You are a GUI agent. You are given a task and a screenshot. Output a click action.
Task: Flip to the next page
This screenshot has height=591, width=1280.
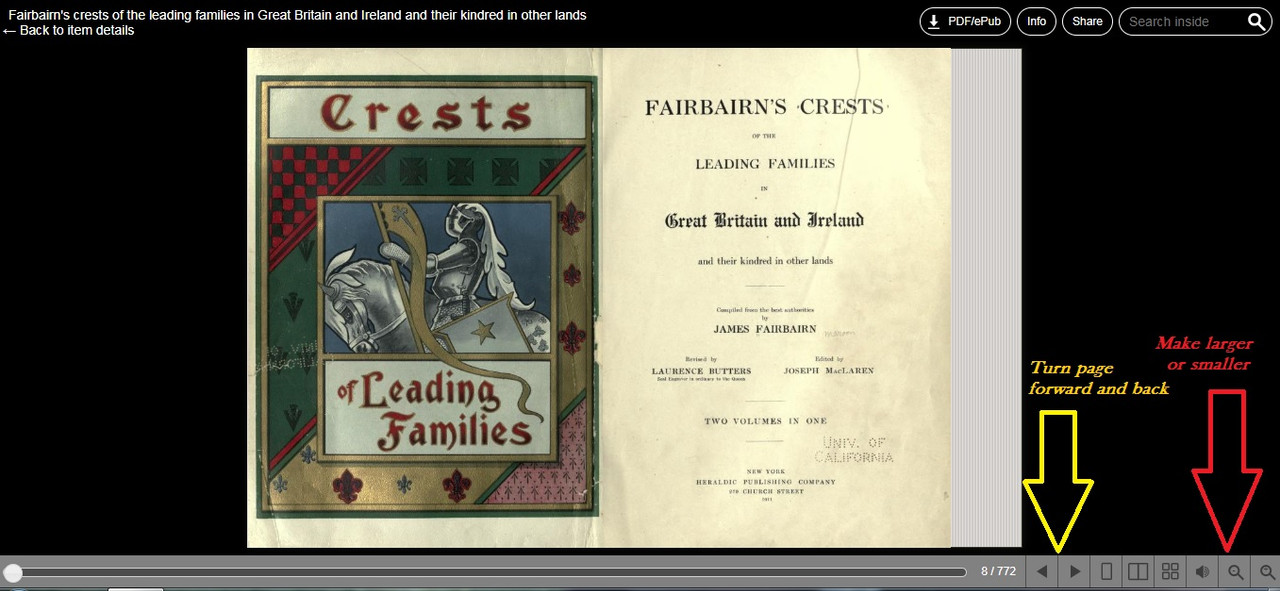pos(1075,572)
